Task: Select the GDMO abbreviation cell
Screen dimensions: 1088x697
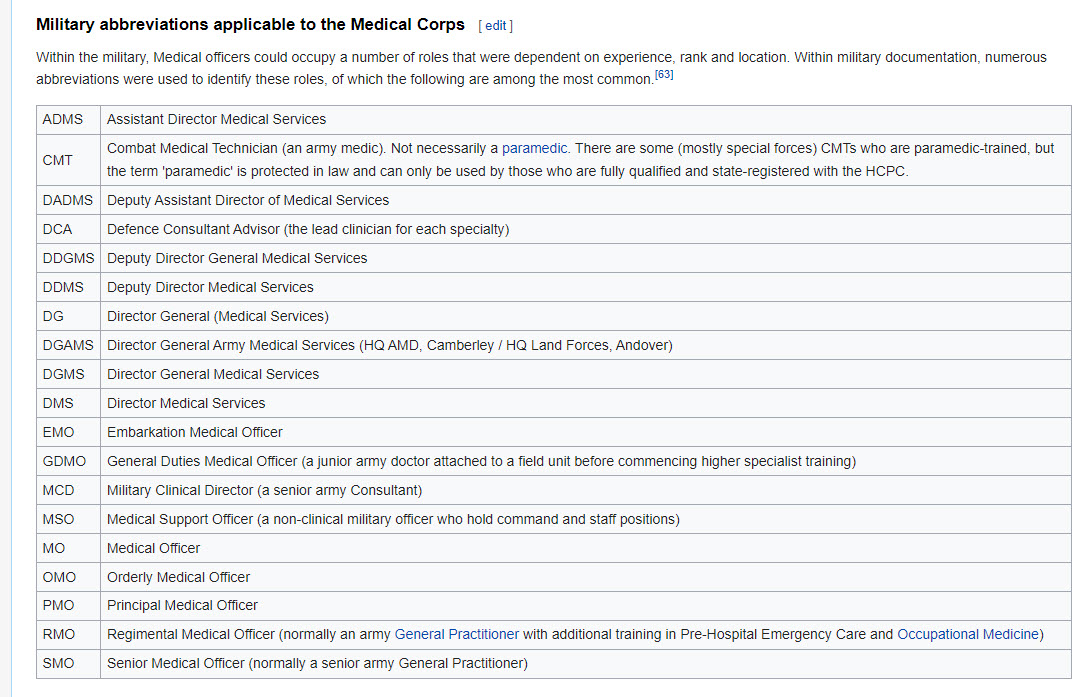Action: point(65,461)
